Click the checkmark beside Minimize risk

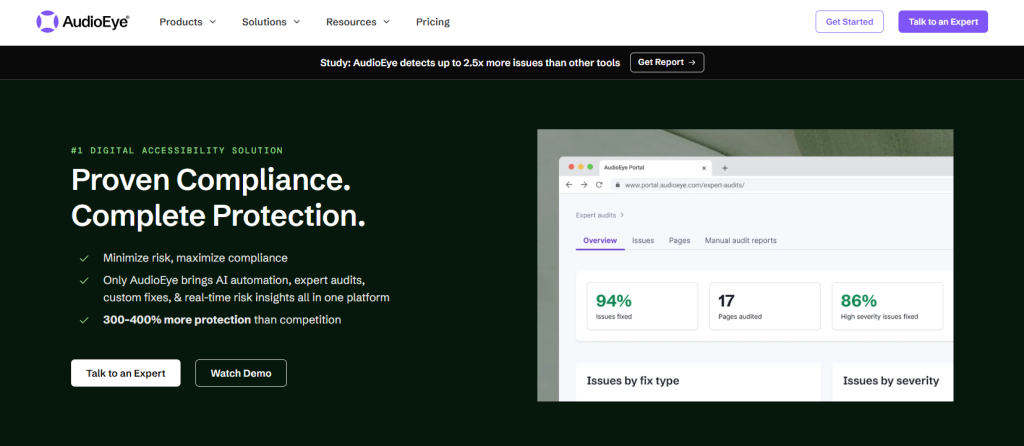[84, 258]
